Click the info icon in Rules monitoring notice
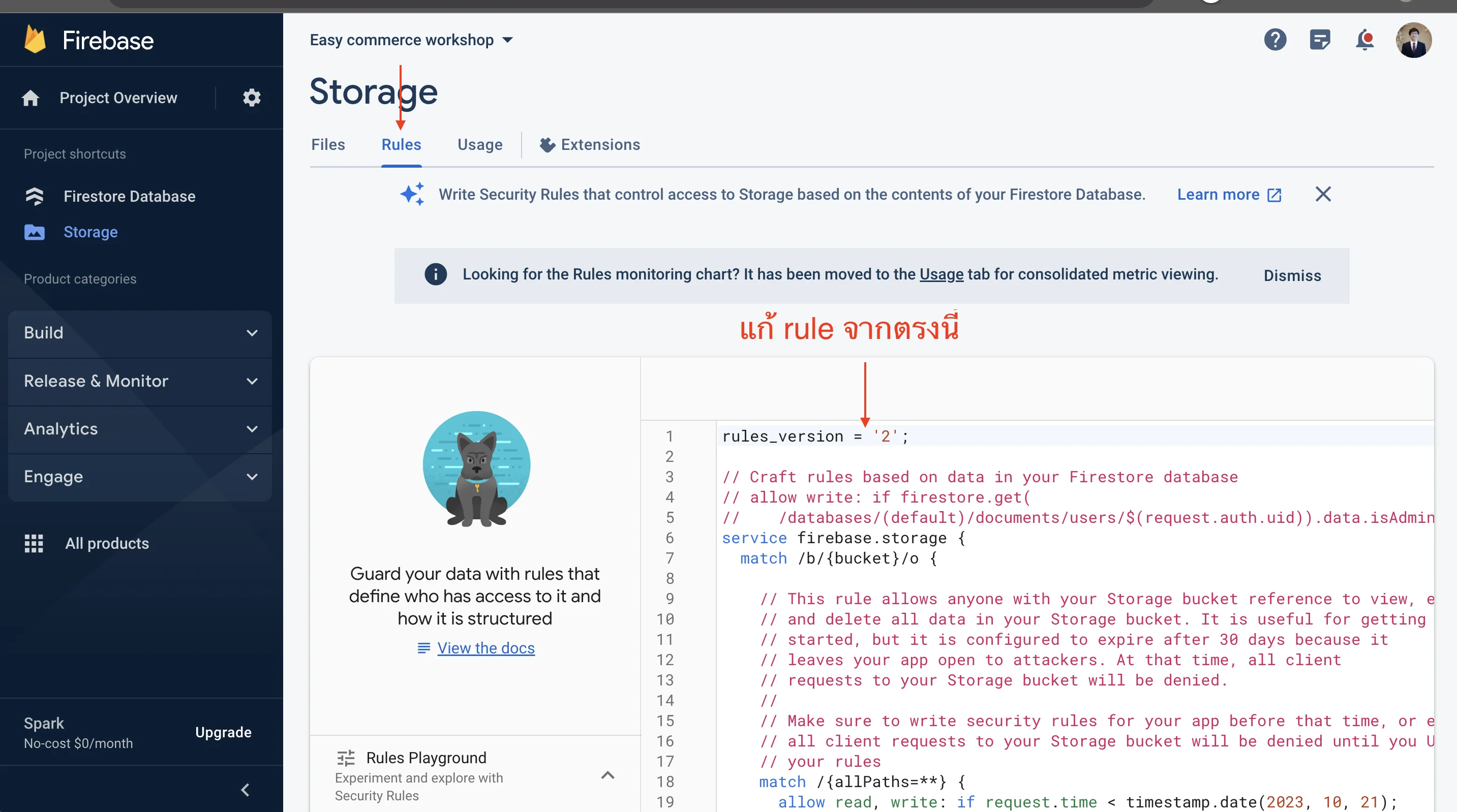Screen dimensions: 1457x812 [436, 274]
